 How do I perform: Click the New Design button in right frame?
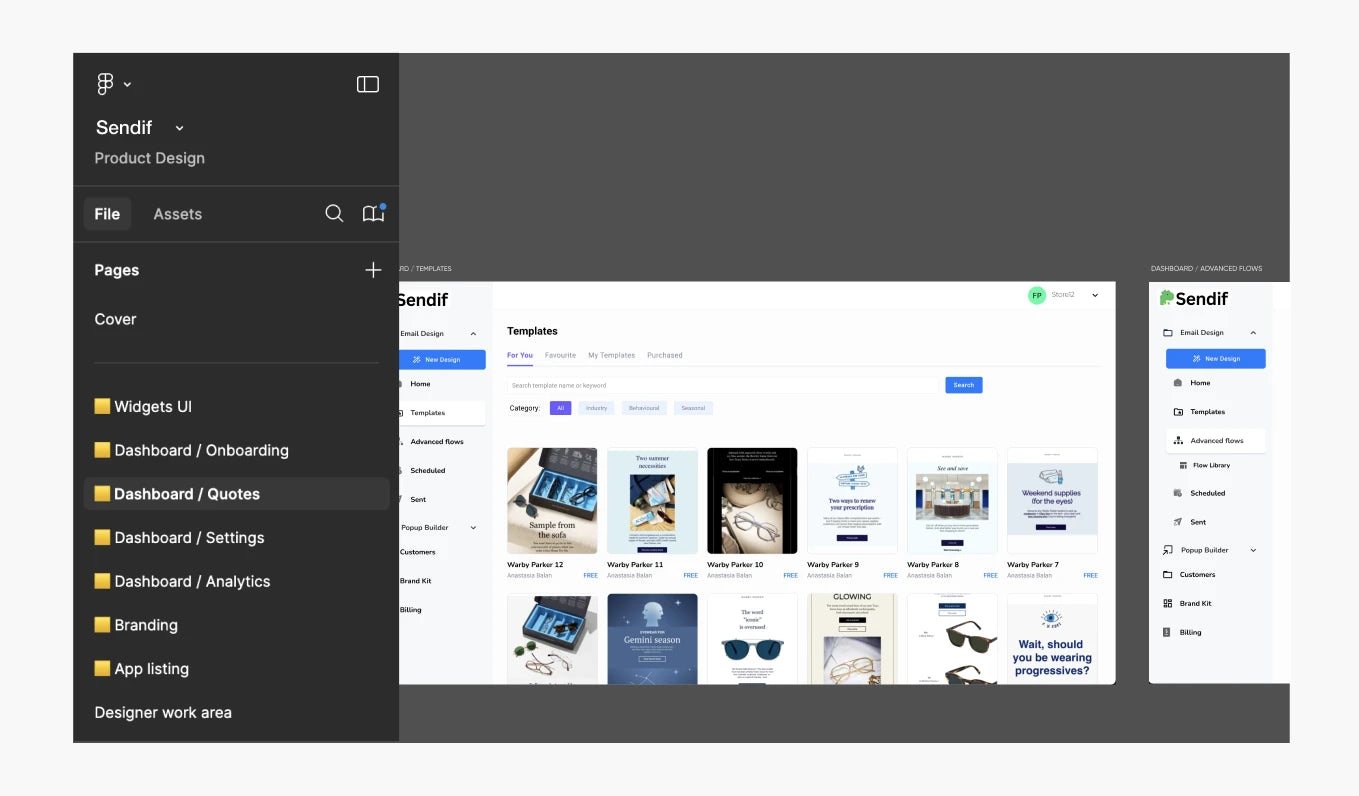tap(1215, 358)
